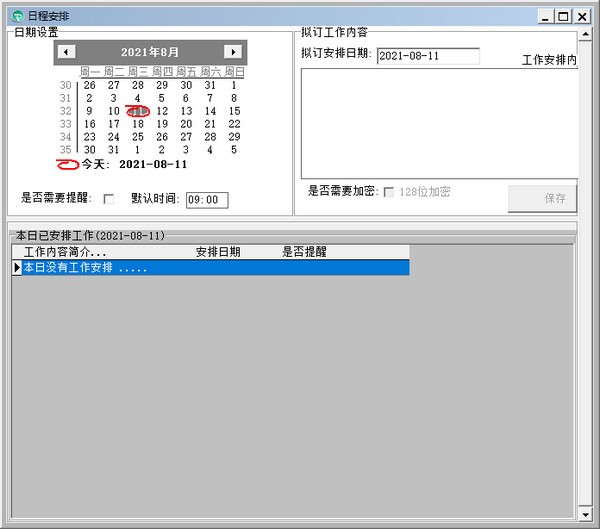Screen dimensions: 600x529
Task: Select date 23 in the calendar
Action: (x=90, y=137)
